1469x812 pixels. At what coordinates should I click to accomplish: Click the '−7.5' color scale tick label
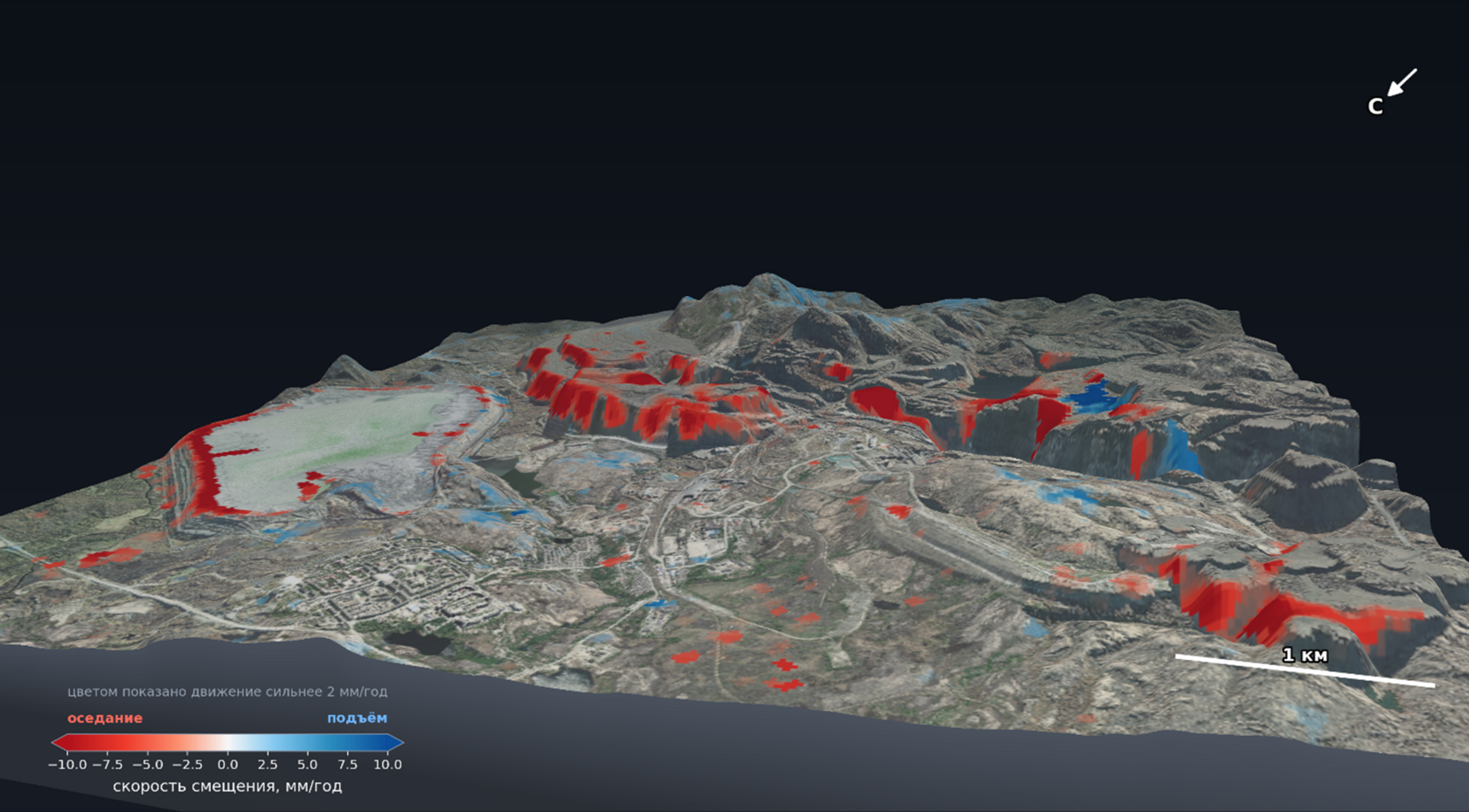108,764
